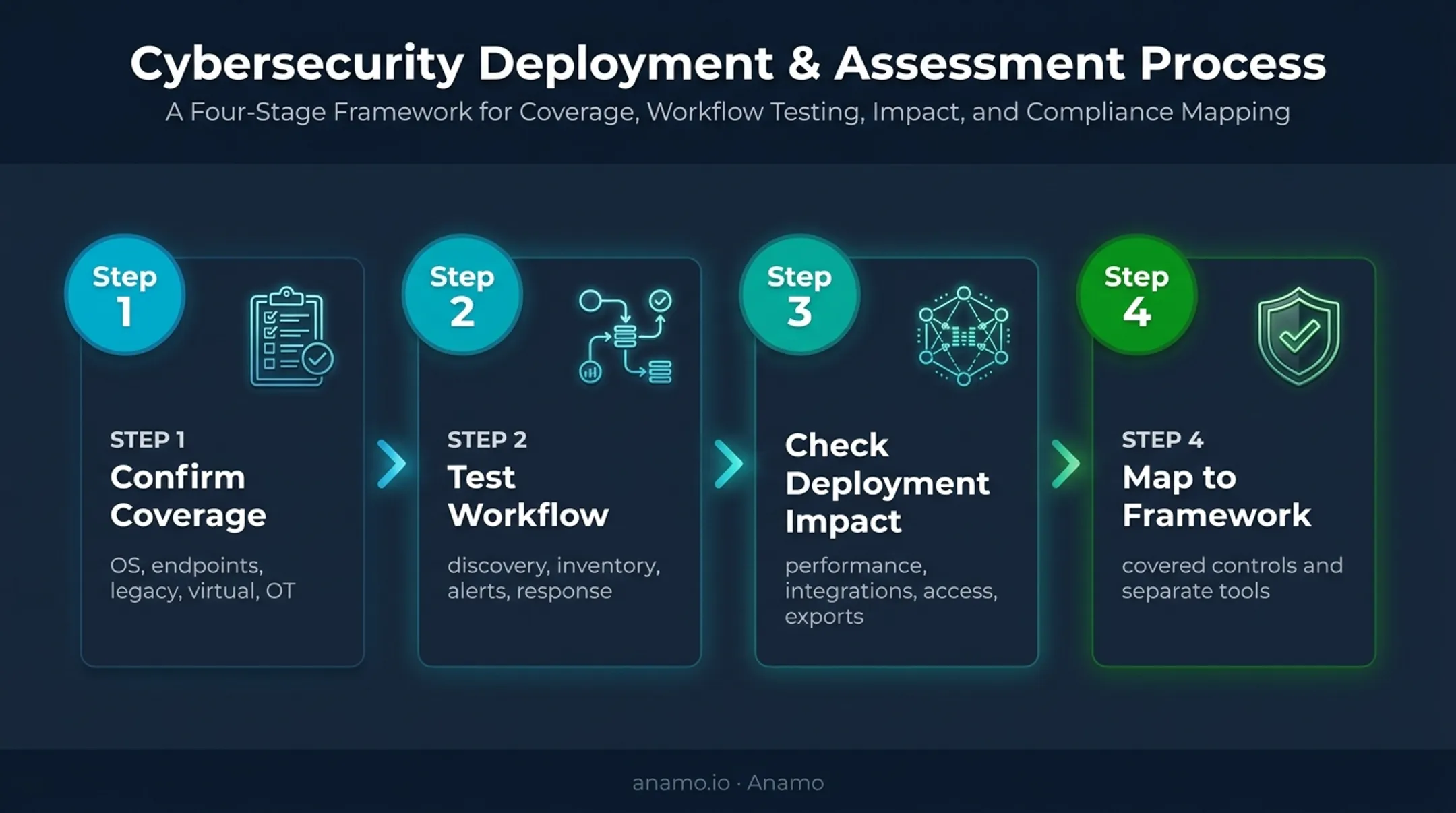Image resolution: width=1456 pixels, height=813 pixels.
Task: Click the 'Confirm Coverage' heading
Action: click(188, 496)
